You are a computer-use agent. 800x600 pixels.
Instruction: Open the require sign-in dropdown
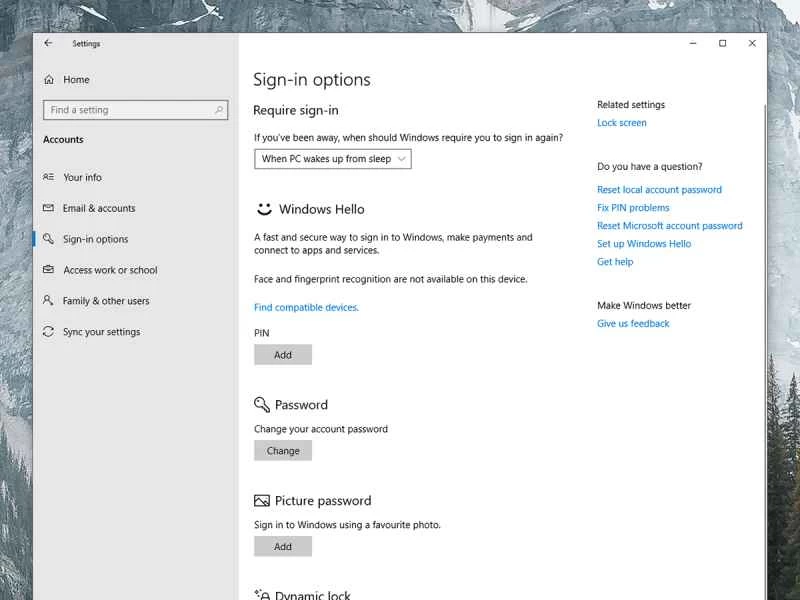[331, 158]
